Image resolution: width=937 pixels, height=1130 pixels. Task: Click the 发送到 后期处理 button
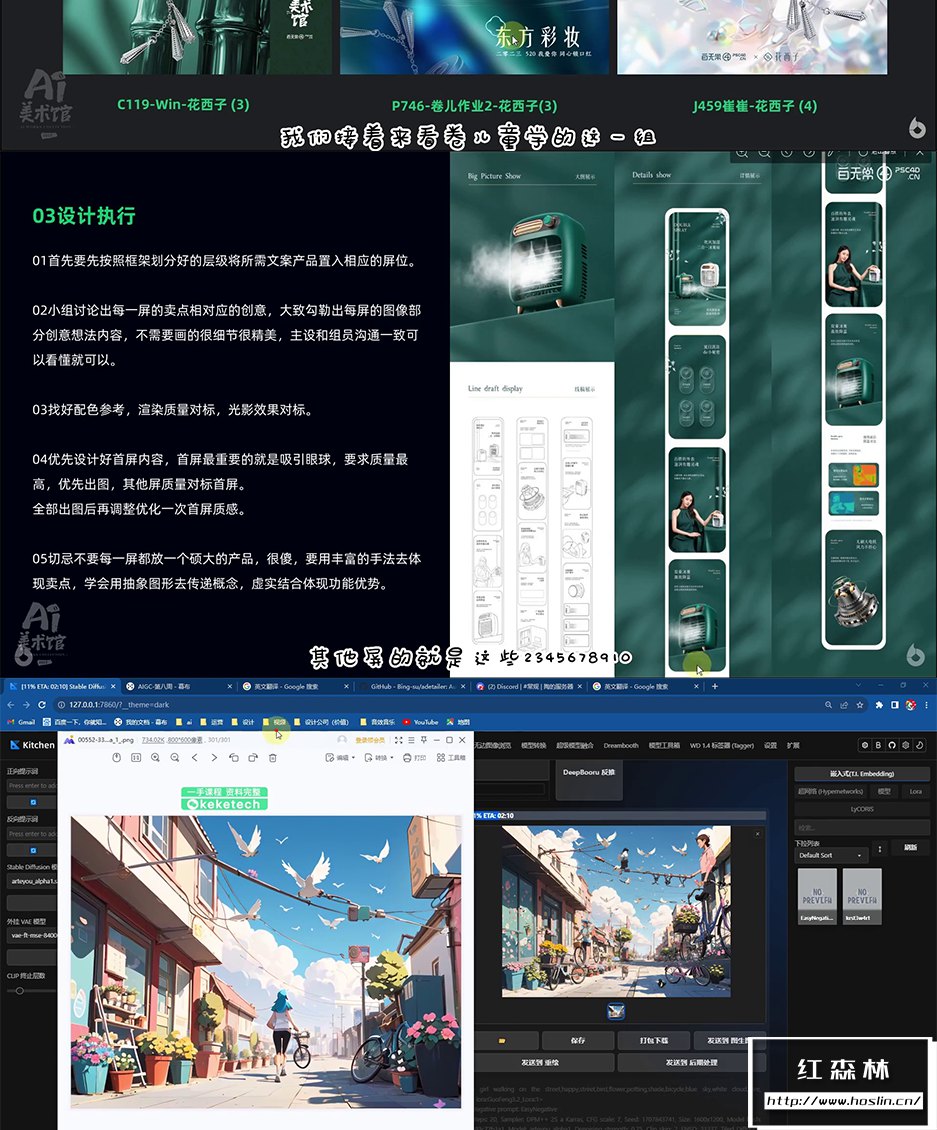coord(691,1062)
